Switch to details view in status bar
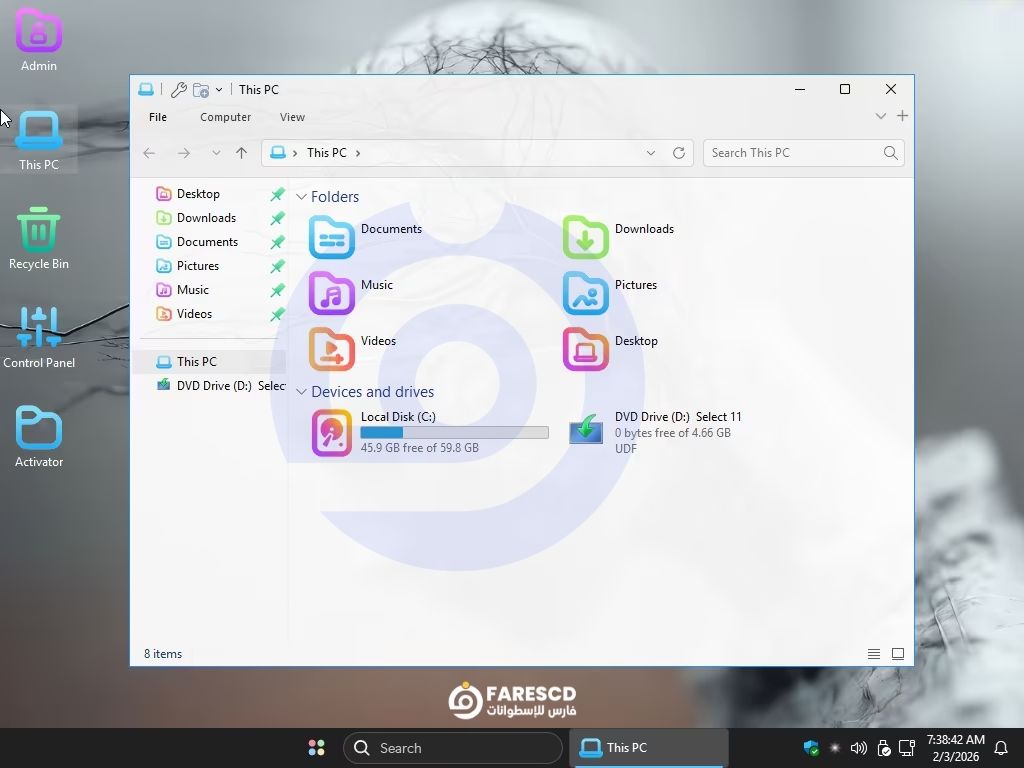1024x768 pixels. (x=874, y=654)
